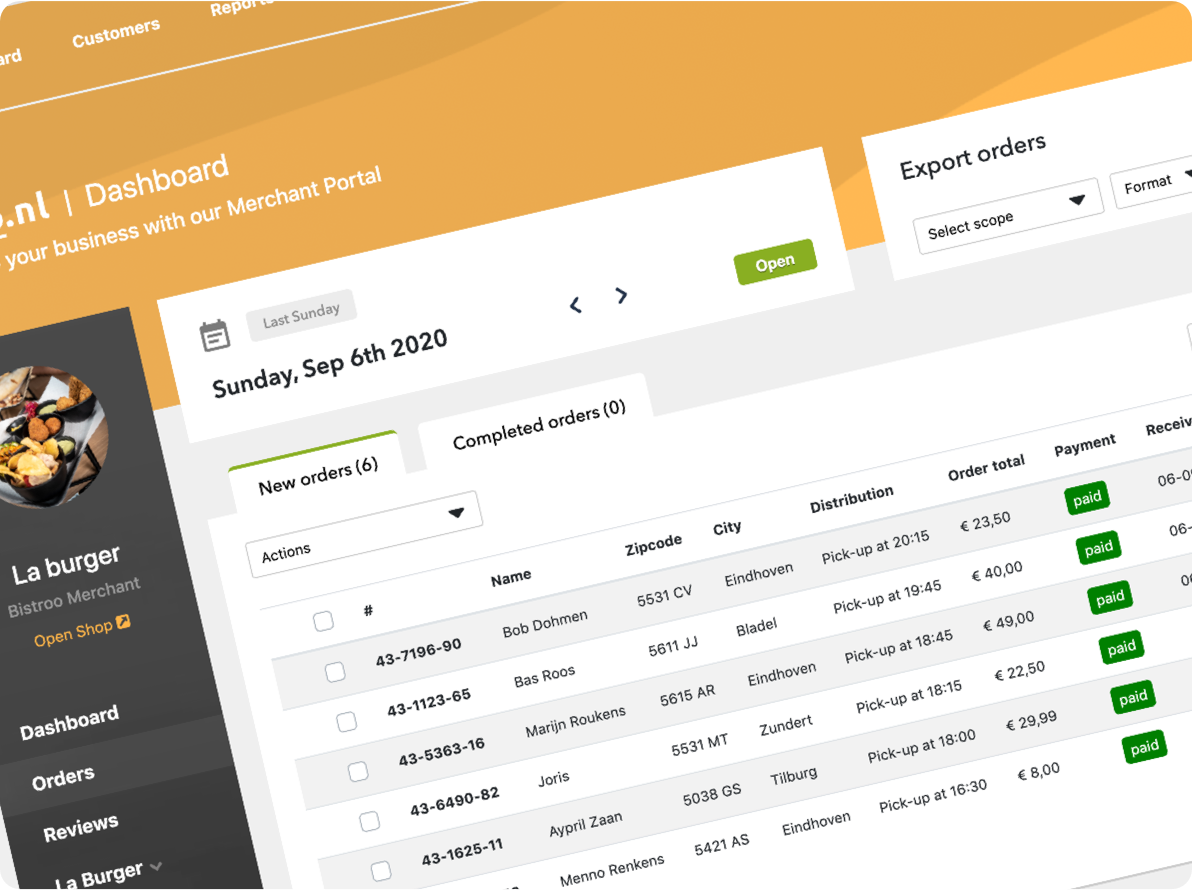Open the Select scope dropdown

coord(1008,216)
